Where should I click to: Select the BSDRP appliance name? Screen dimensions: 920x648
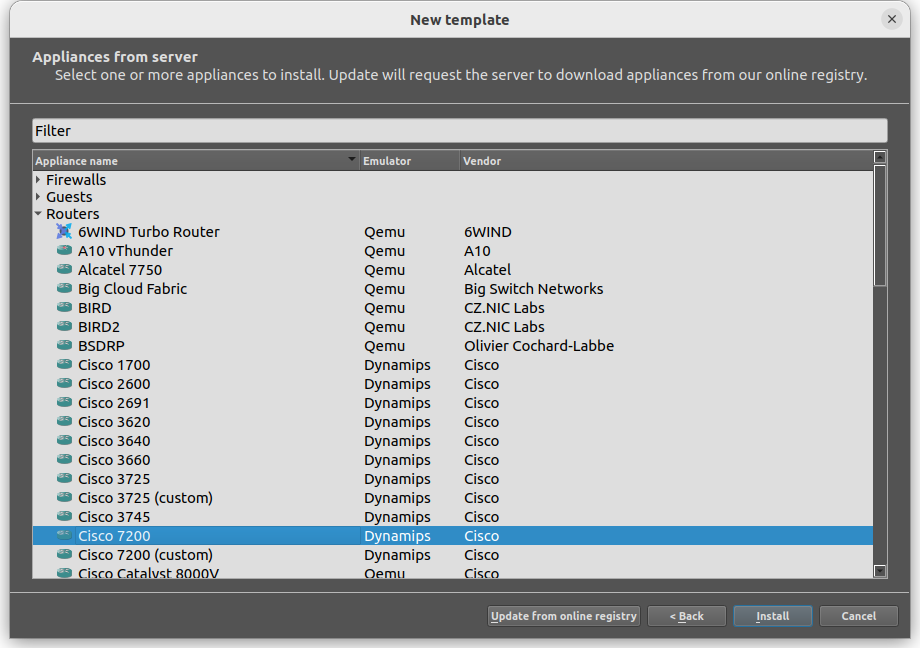(101, 346)
